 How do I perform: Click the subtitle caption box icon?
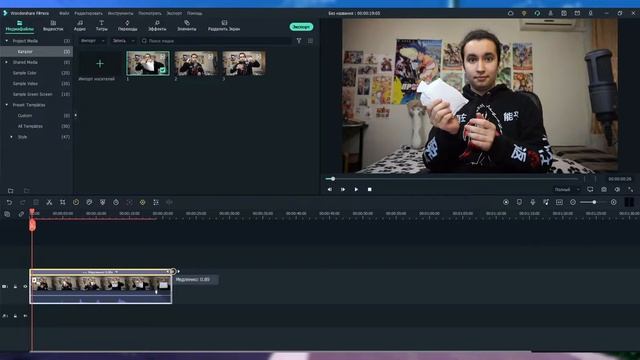[559, 202]
